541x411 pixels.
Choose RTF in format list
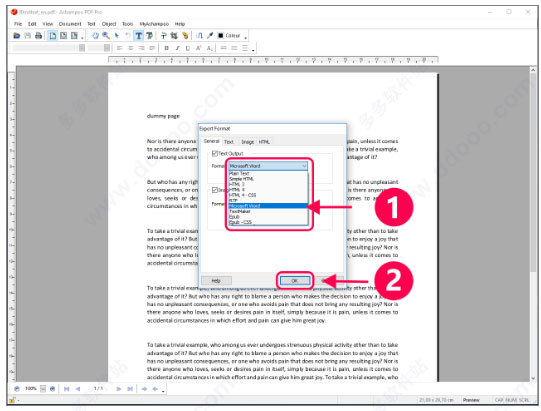(268, 200)
